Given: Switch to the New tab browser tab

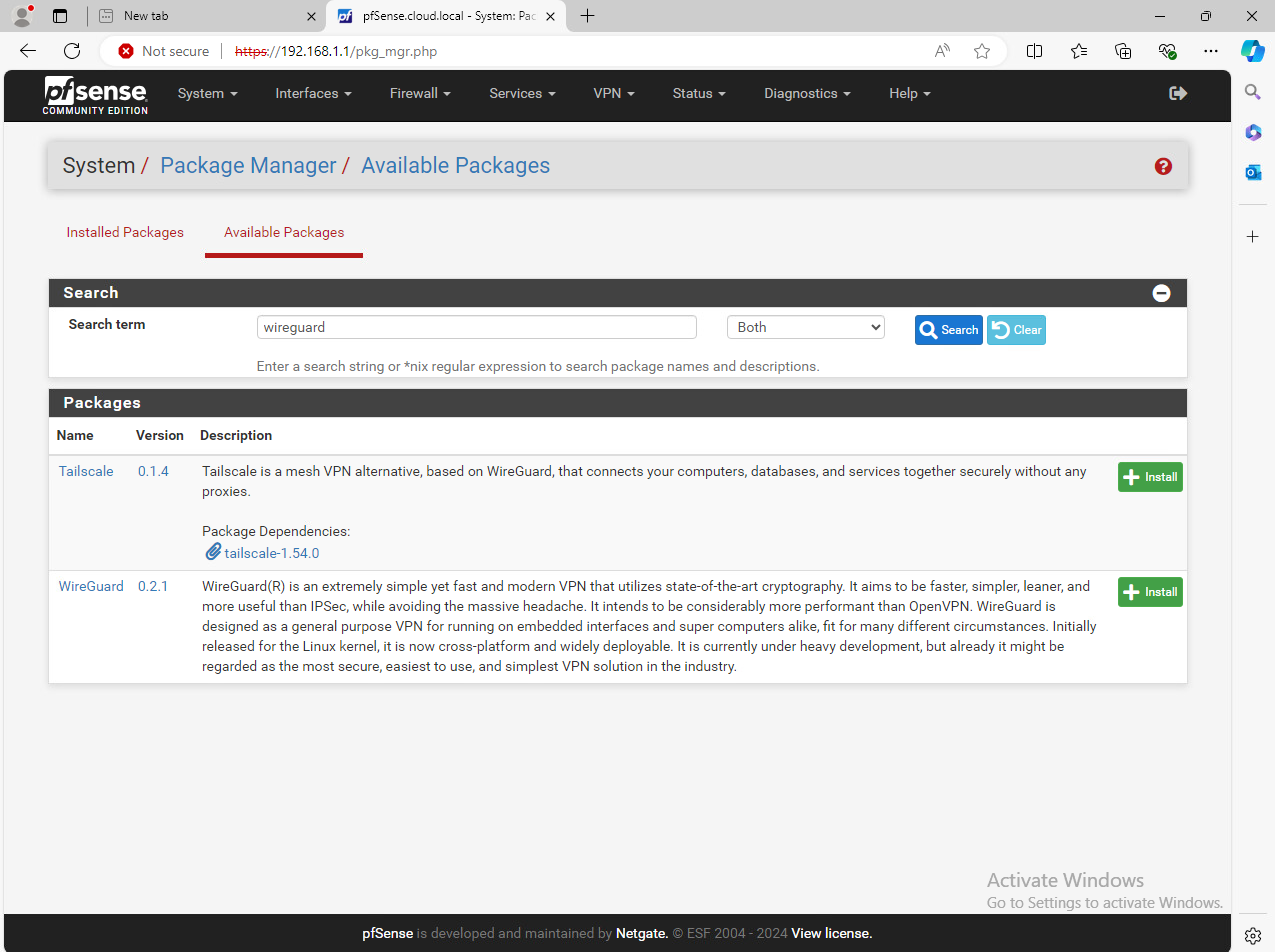Looking at the screenshot, I should (205, 16).
